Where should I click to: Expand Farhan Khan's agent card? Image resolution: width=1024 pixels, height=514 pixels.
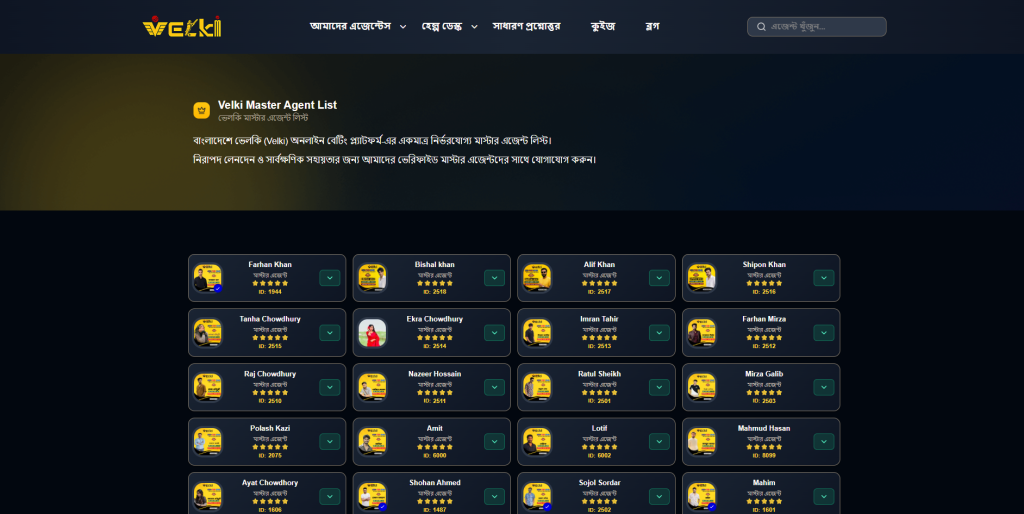330,278
